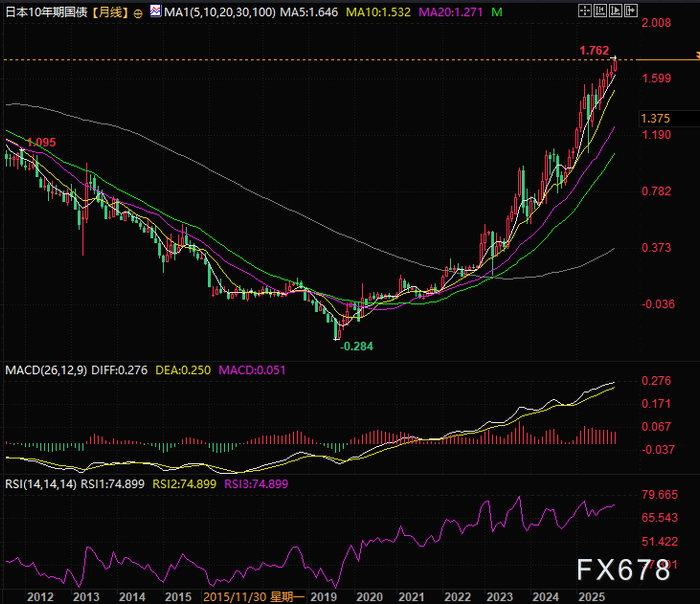Click the MACD:0.051 magenta label
The image size is (700, 604).
(252, 370)
